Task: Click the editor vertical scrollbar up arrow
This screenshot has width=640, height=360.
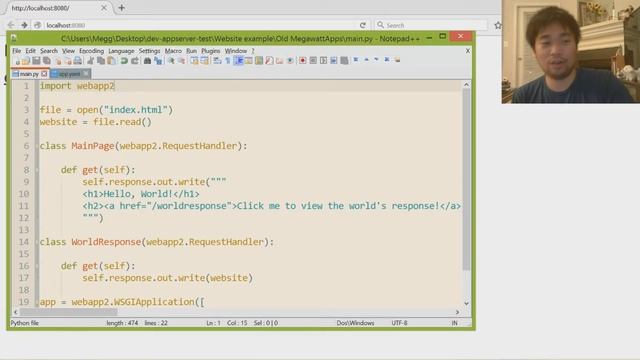Action: pos(466,84)
